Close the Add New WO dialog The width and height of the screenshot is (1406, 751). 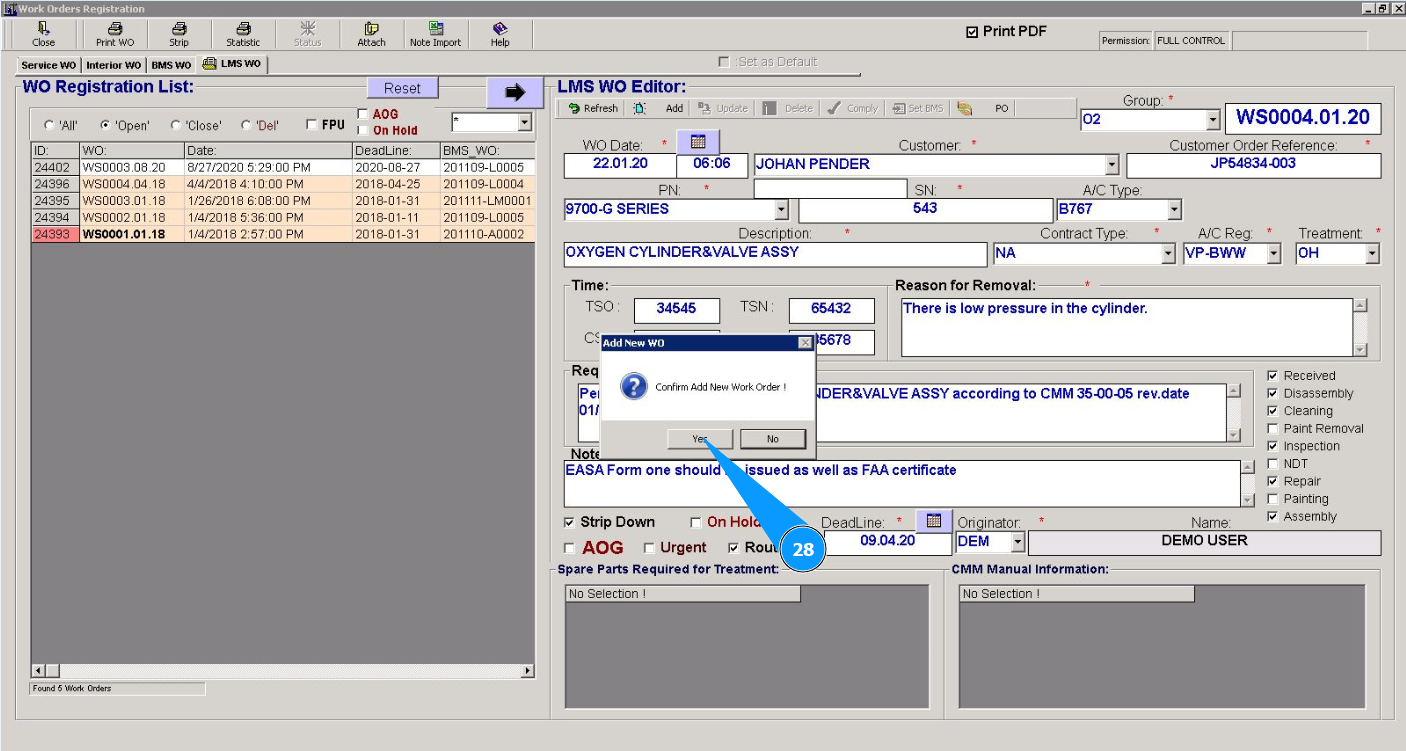coord(805,342)
